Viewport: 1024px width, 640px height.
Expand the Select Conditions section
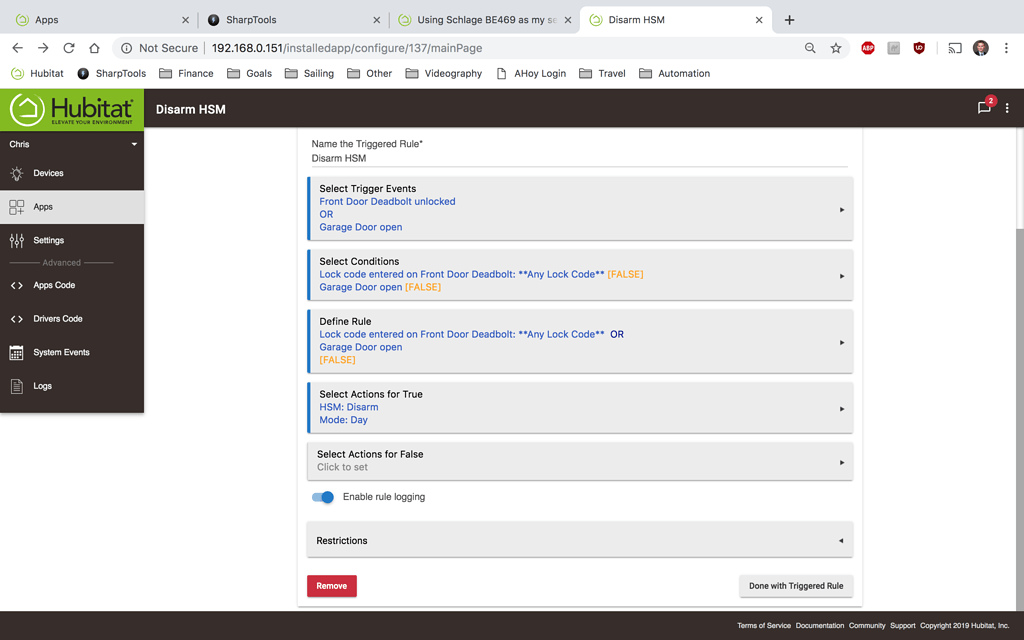[x=580, y=274]
